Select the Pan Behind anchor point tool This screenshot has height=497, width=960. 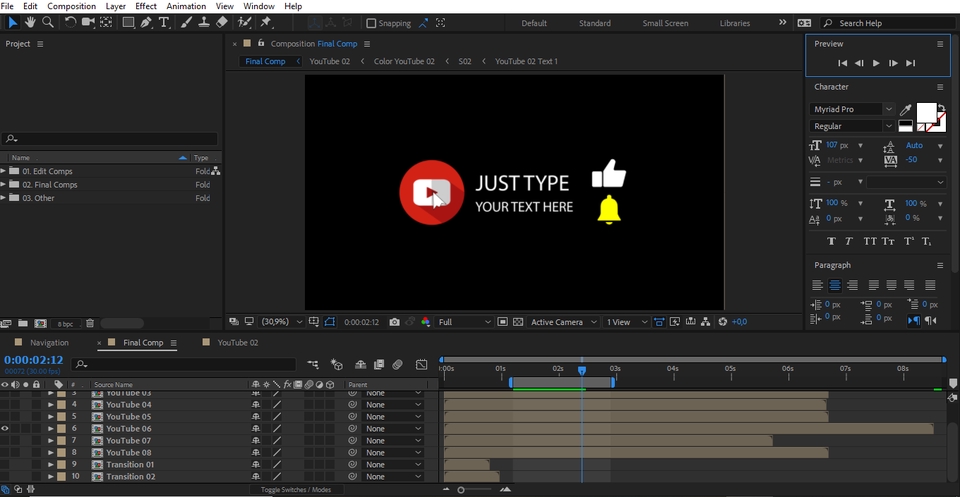(x=106, y=23)
